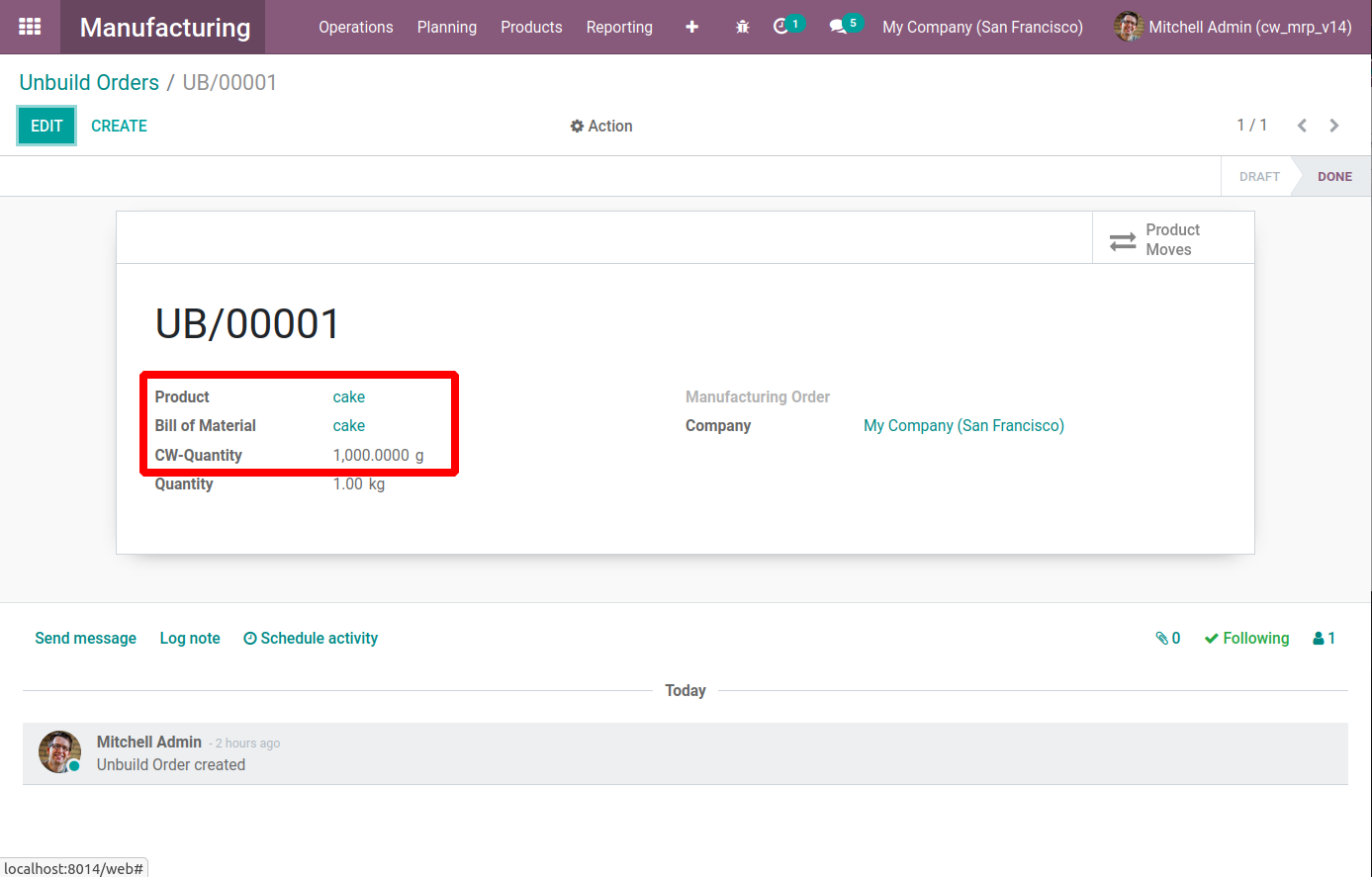Open the cake Bill of Material link
This screenshot has height=877, width=1372.
(349, 426)
